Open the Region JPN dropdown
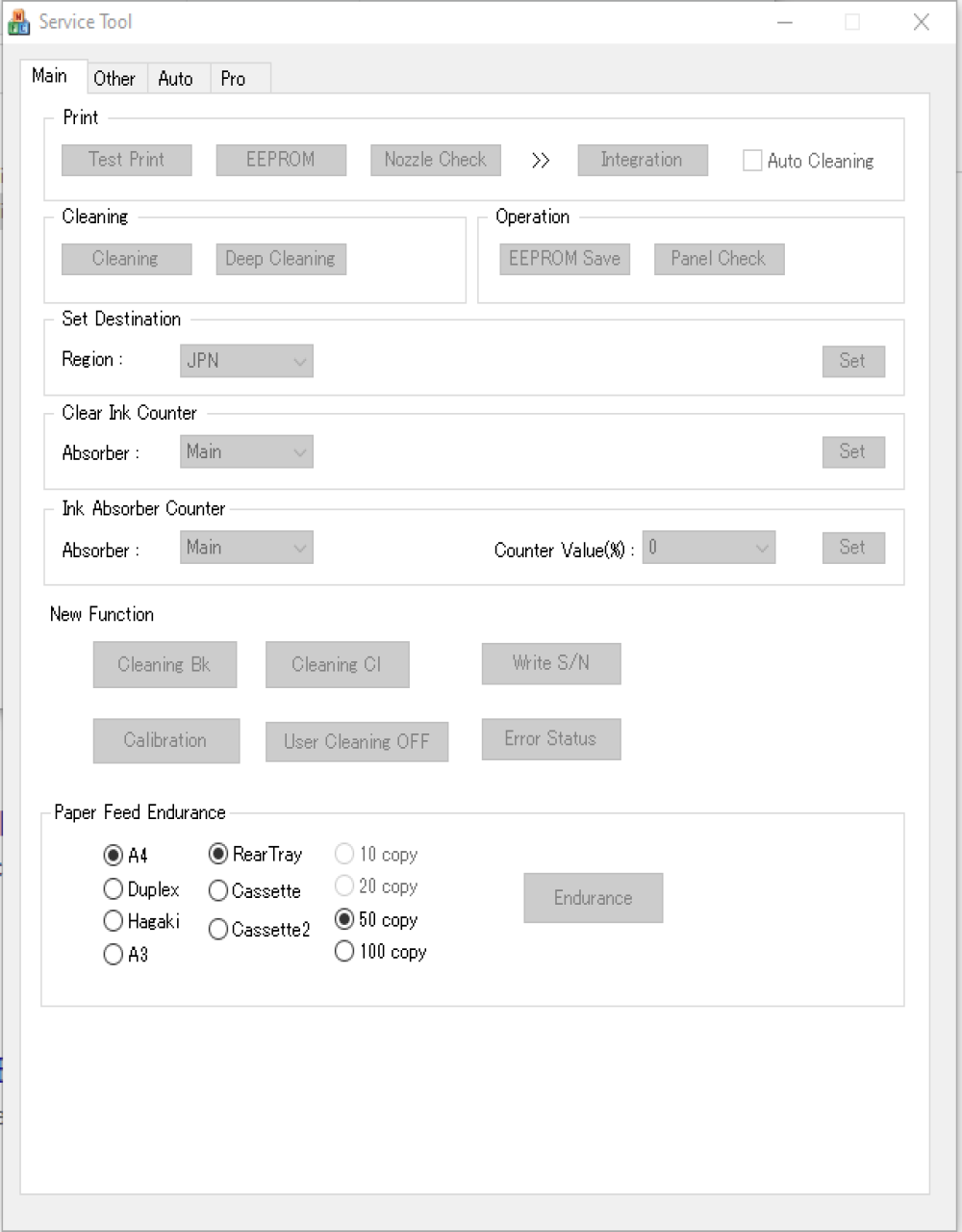 246,361
